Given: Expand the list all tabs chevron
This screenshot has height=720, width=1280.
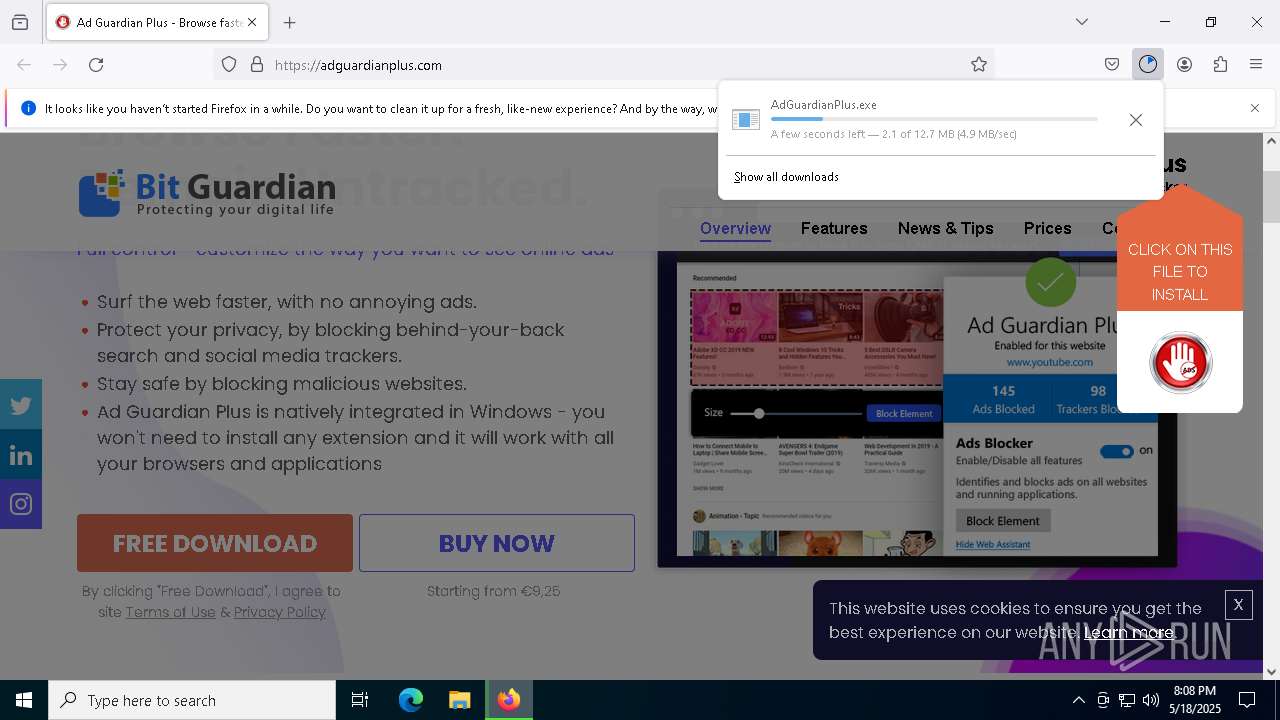Looking at the screenshot, I should point(1082,22).
